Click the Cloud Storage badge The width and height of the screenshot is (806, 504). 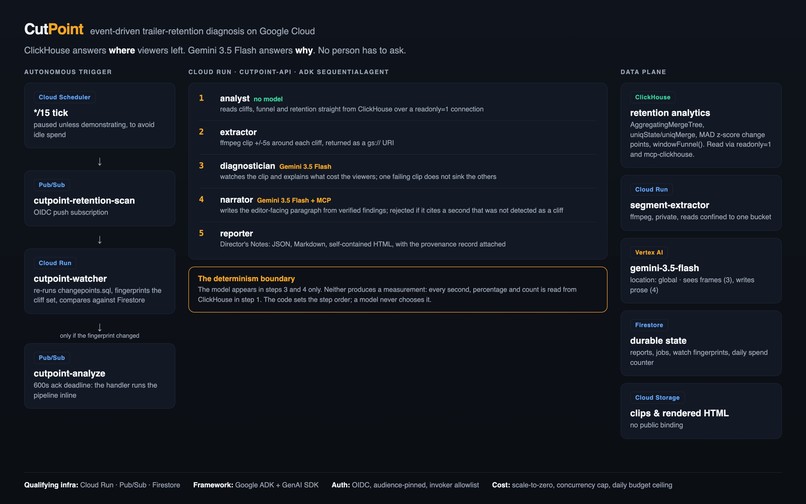[657, 398]
